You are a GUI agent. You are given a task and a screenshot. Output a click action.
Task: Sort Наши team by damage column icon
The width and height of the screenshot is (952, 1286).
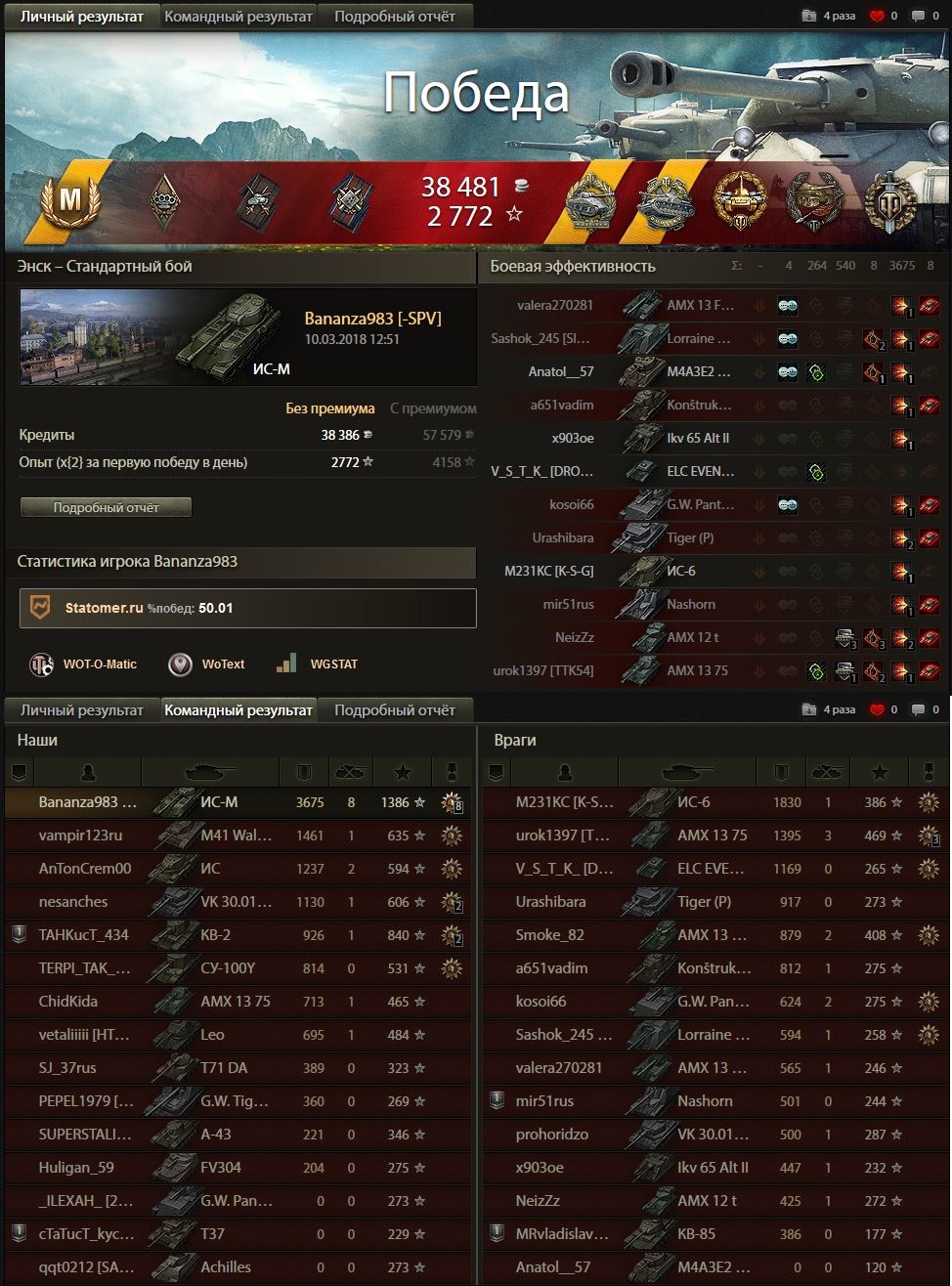[x=305, y=773]
